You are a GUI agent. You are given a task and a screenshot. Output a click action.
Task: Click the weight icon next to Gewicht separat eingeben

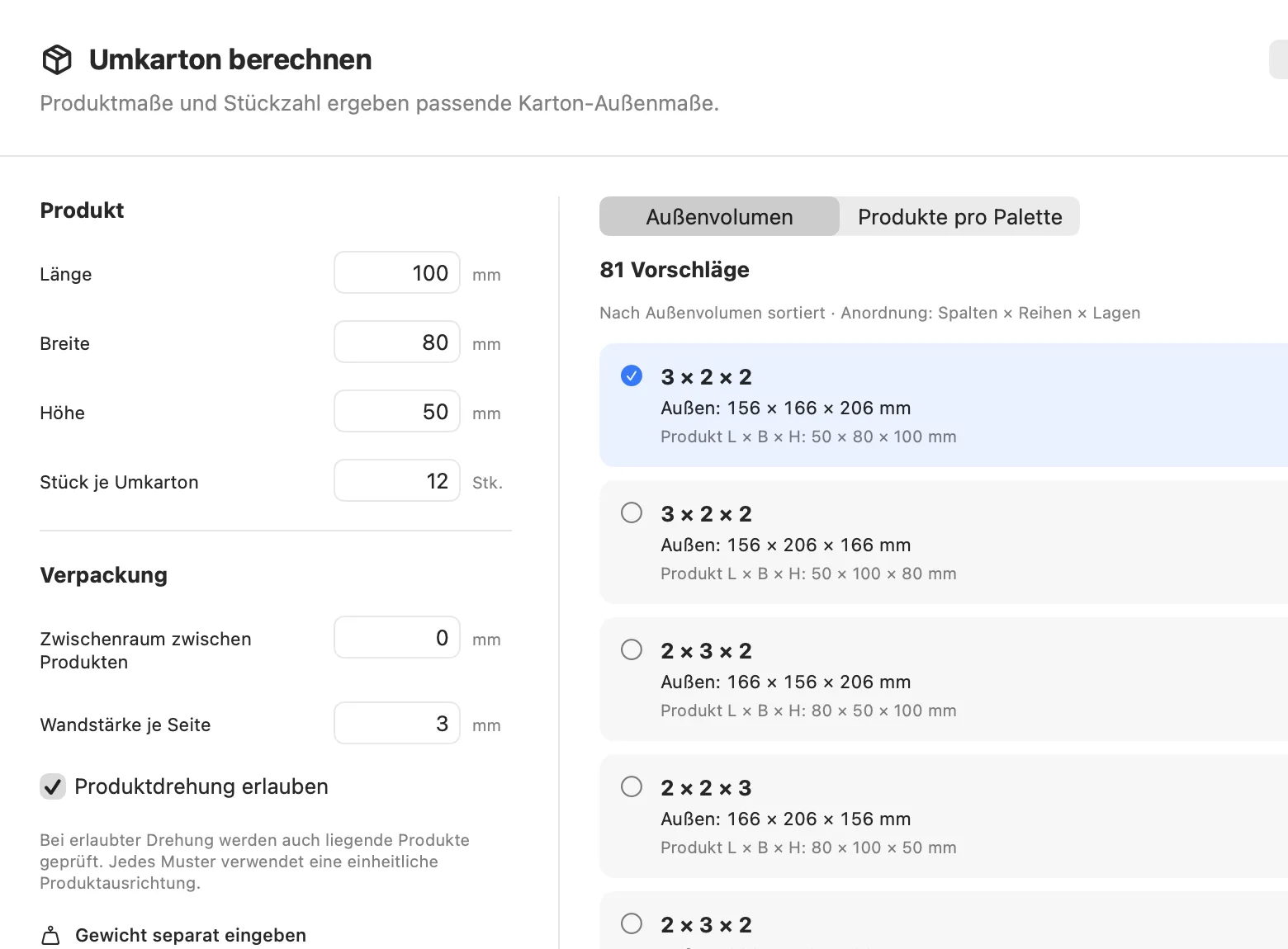click(x=50, y=935)
